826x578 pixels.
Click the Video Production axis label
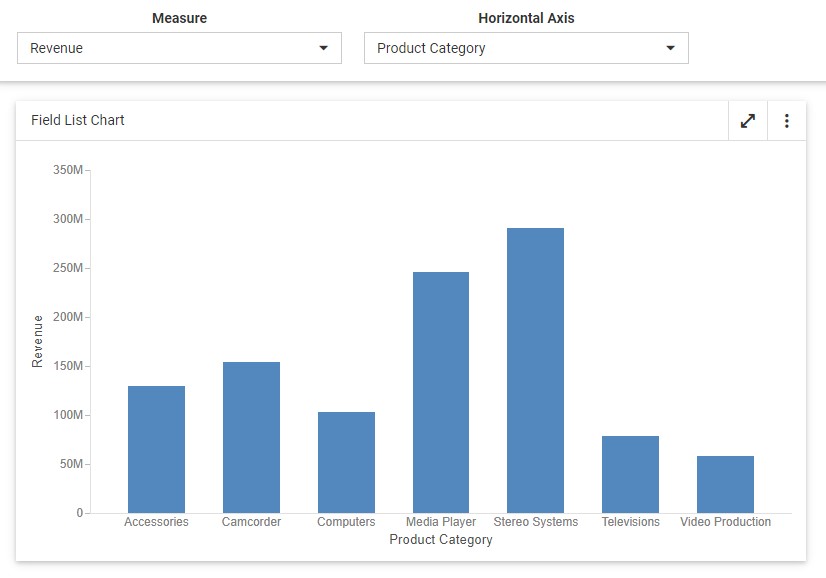(725, 522)
